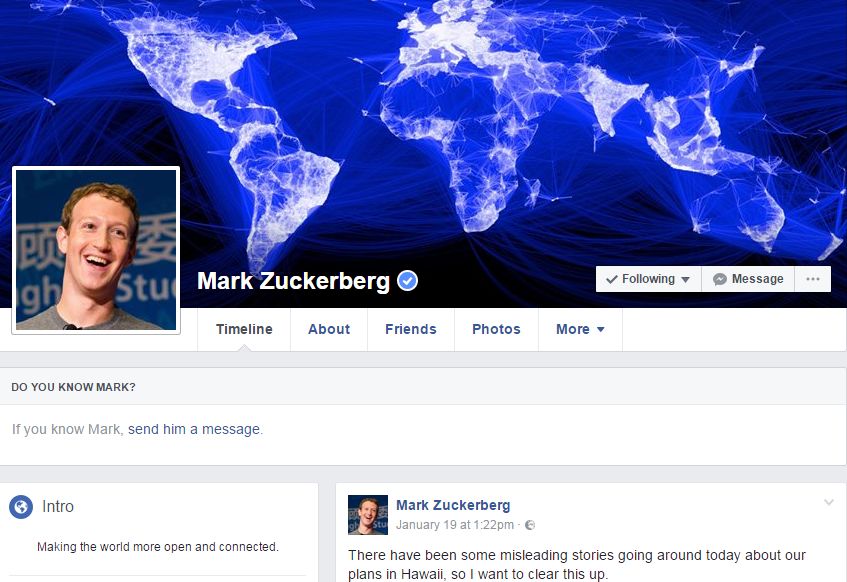The height and width of the screenshot is (582, 847).
Task: Click the January 19 post timestamp
Action: point(455,525)
